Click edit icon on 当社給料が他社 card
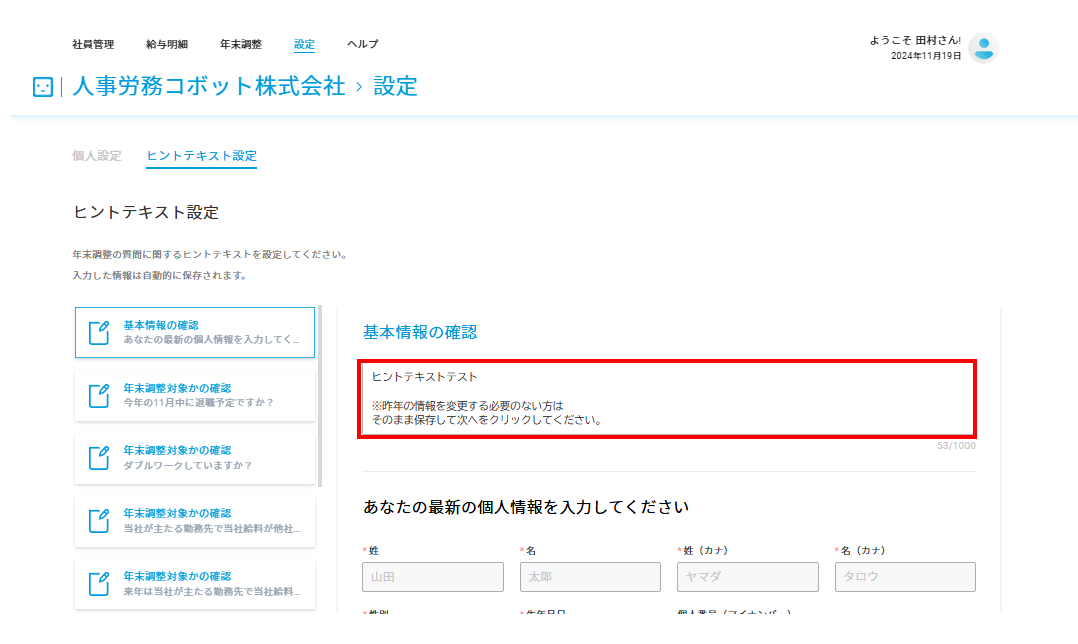The width and height of the screenshot is (1078, 644). click(x=99, y=521)
